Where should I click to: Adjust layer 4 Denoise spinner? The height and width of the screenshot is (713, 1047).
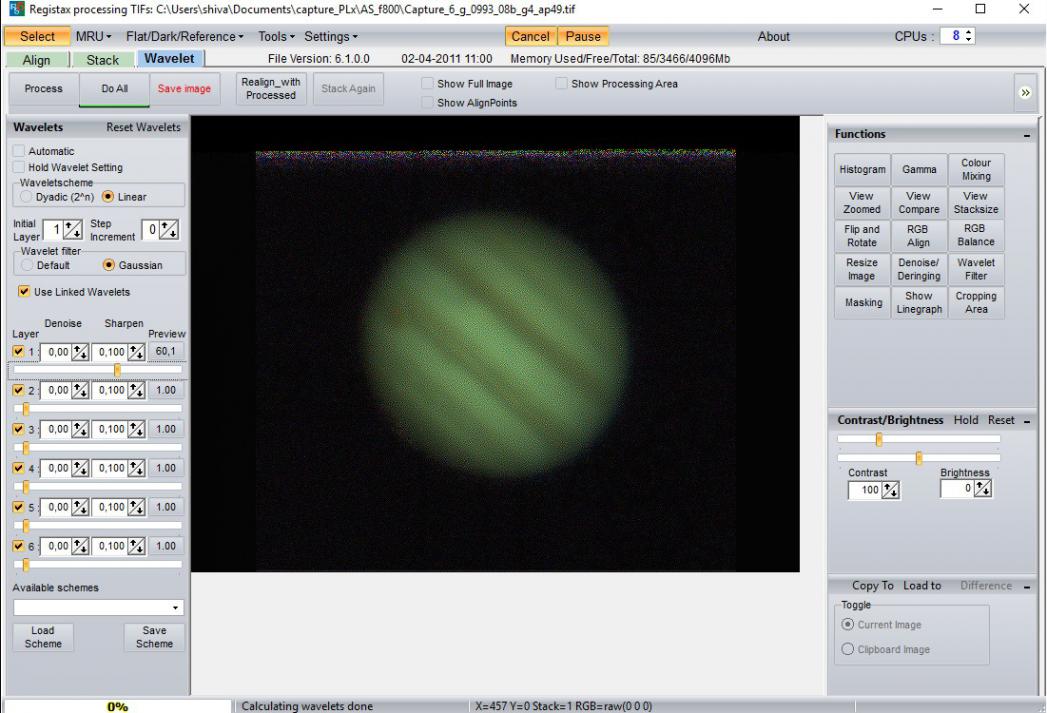(80, 469)
